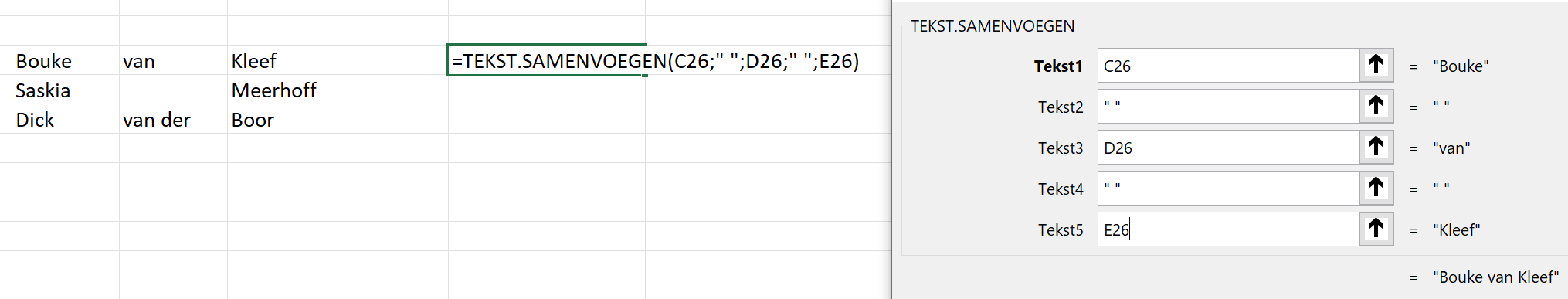Click the Tekst4 range selector arrow icon
The image size is (1568, 299).
1376,189
